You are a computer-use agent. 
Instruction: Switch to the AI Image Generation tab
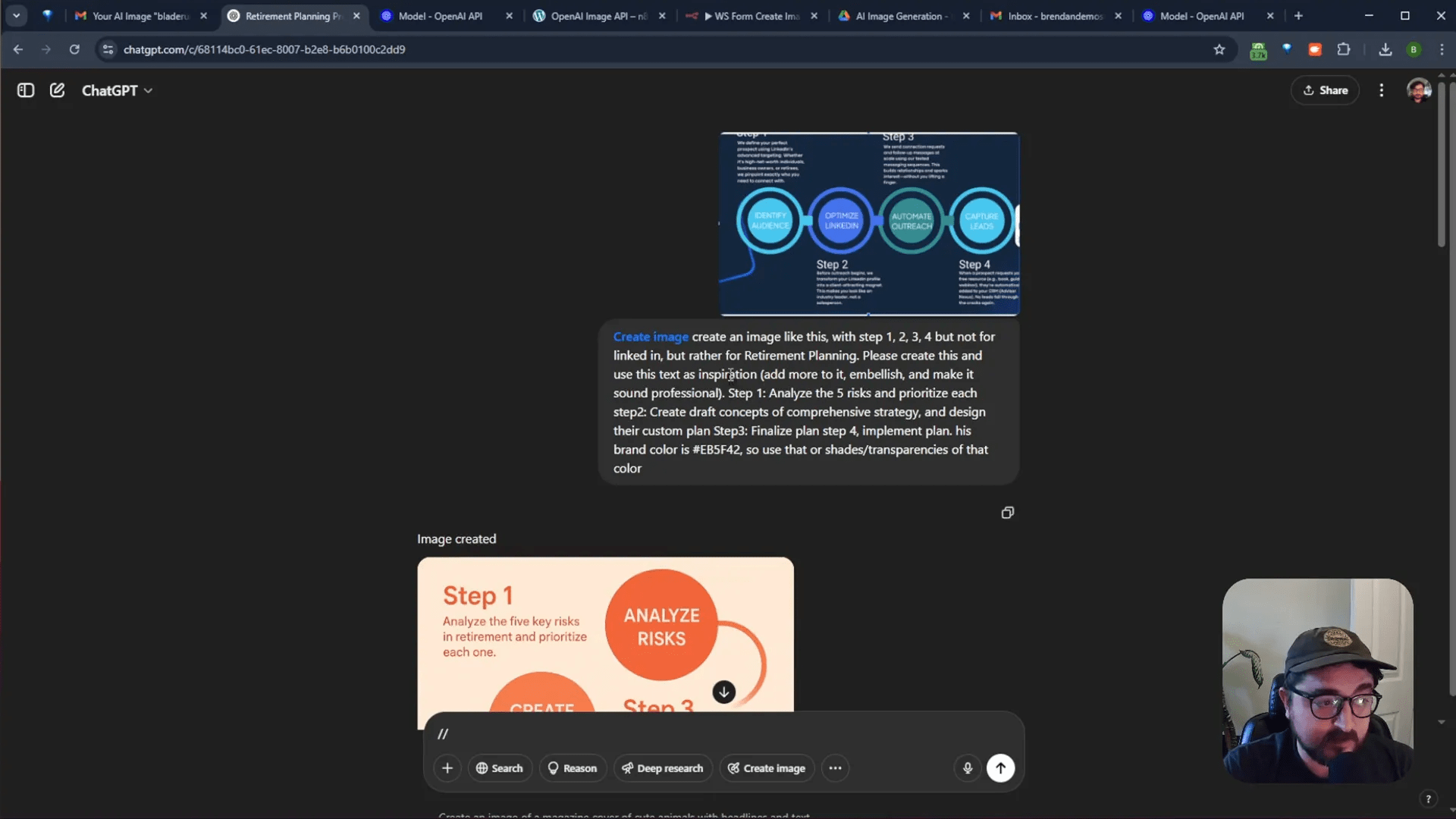point(901,16)
